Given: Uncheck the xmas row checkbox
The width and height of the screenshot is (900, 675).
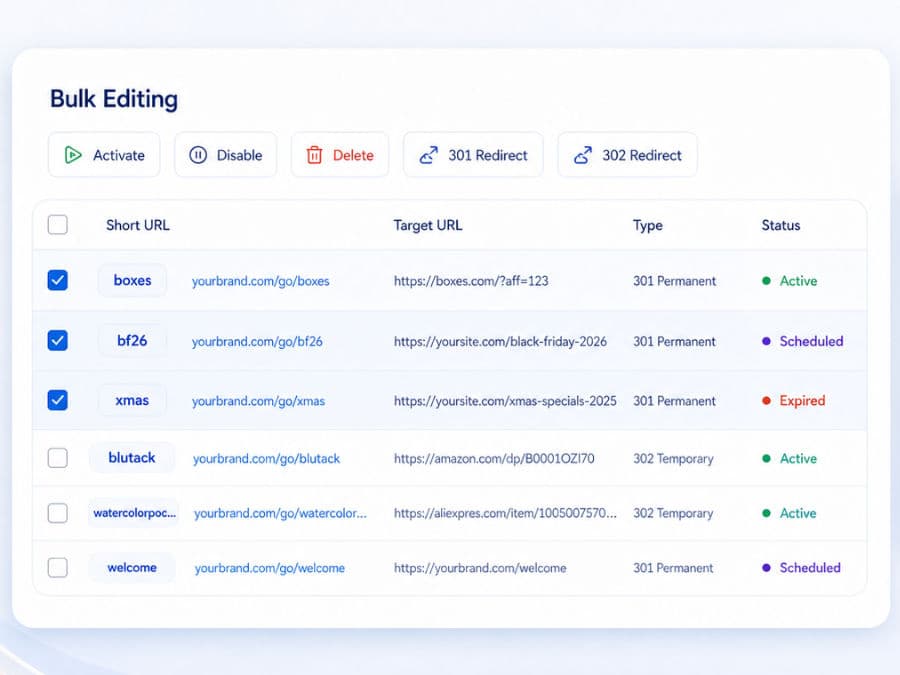Looking at the screenshot, I should [x=57, y=400].
